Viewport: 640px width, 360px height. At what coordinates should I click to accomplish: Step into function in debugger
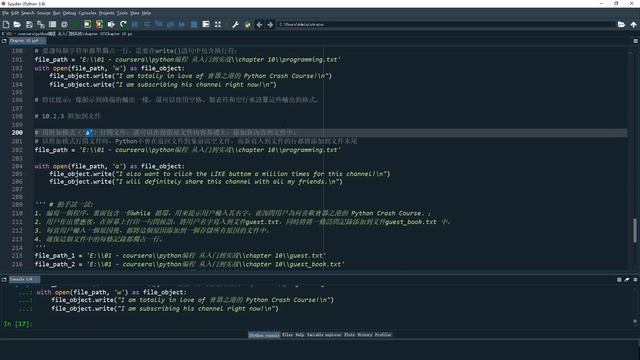coord(159,24)
